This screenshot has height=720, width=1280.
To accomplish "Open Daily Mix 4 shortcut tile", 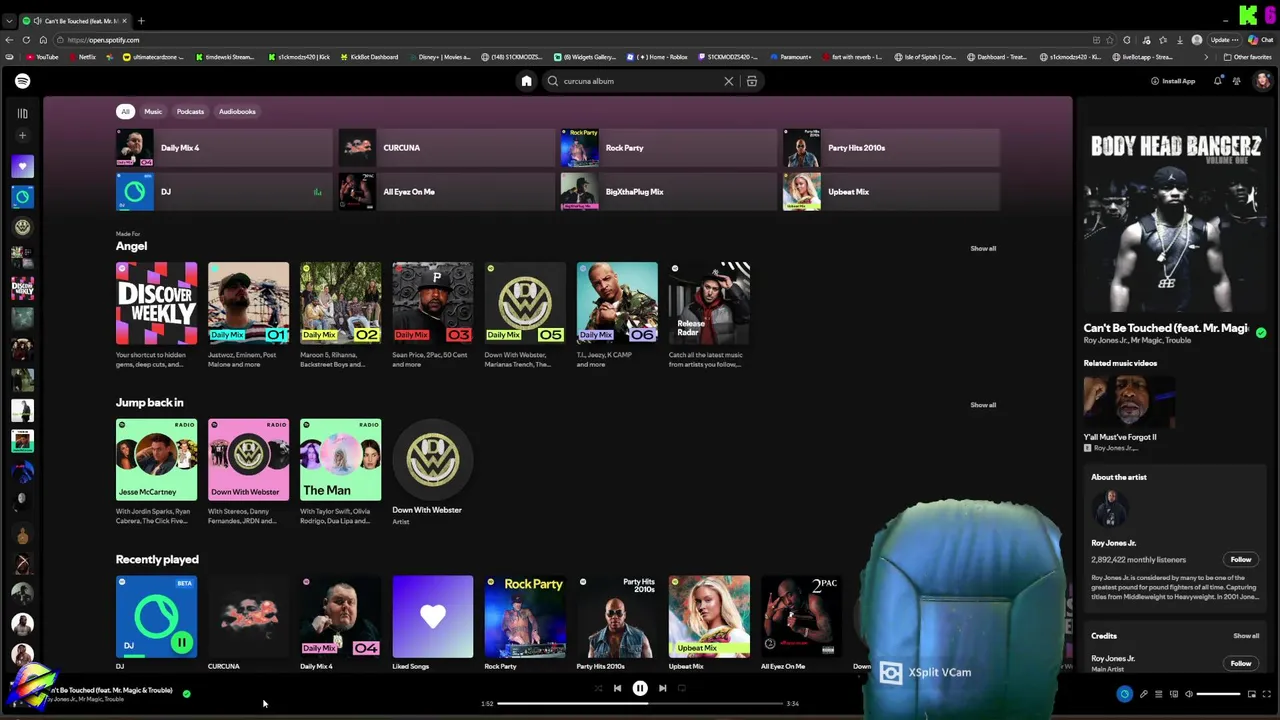I will click(224, 148).
